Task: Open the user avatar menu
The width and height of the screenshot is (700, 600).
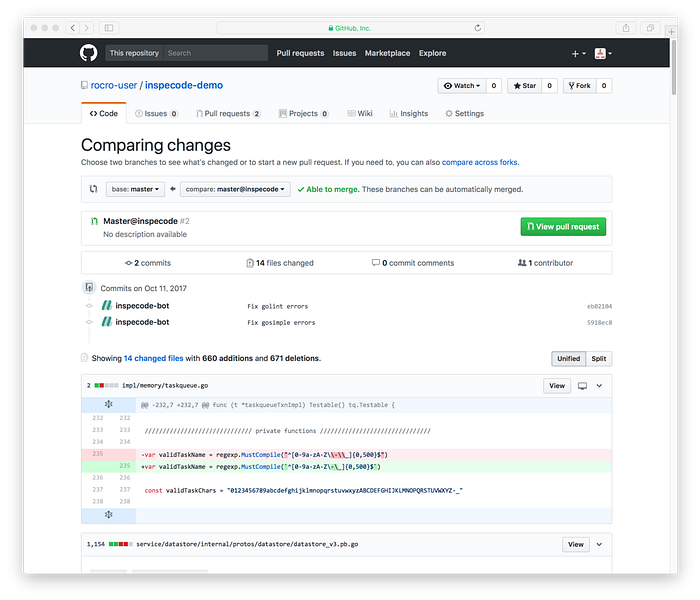Action: pyautogui.click(x=603, y=54)
